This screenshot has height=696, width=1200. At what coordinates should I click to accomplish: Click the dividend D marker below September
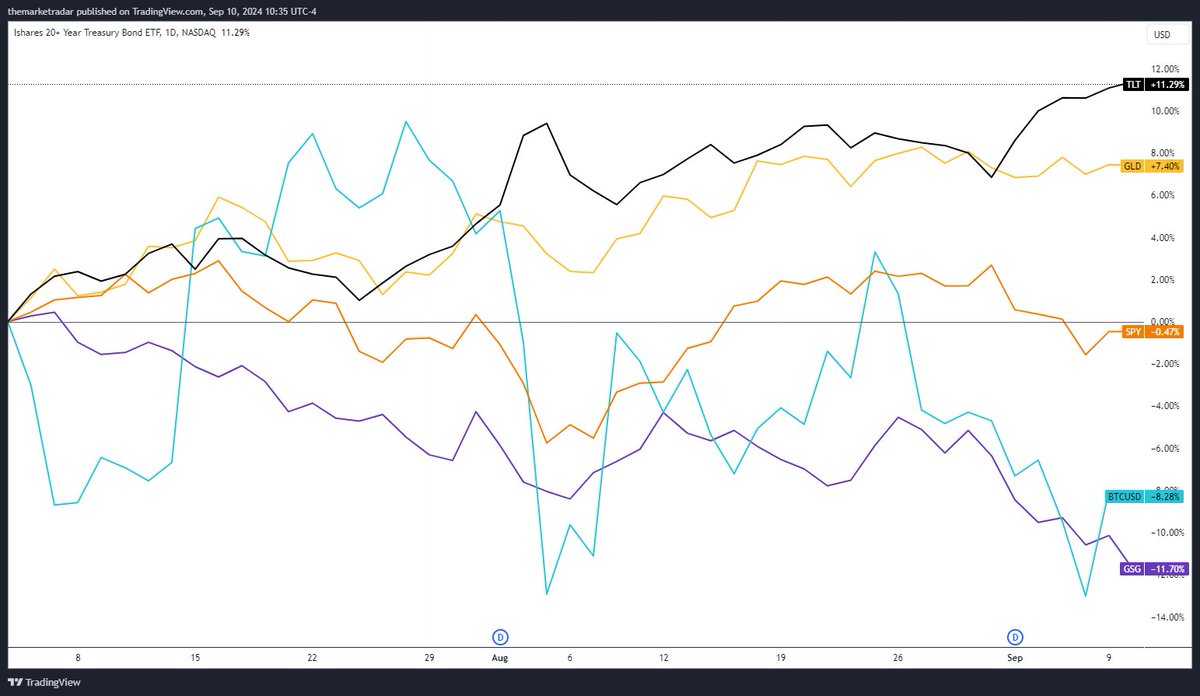tap(1015, 636)
